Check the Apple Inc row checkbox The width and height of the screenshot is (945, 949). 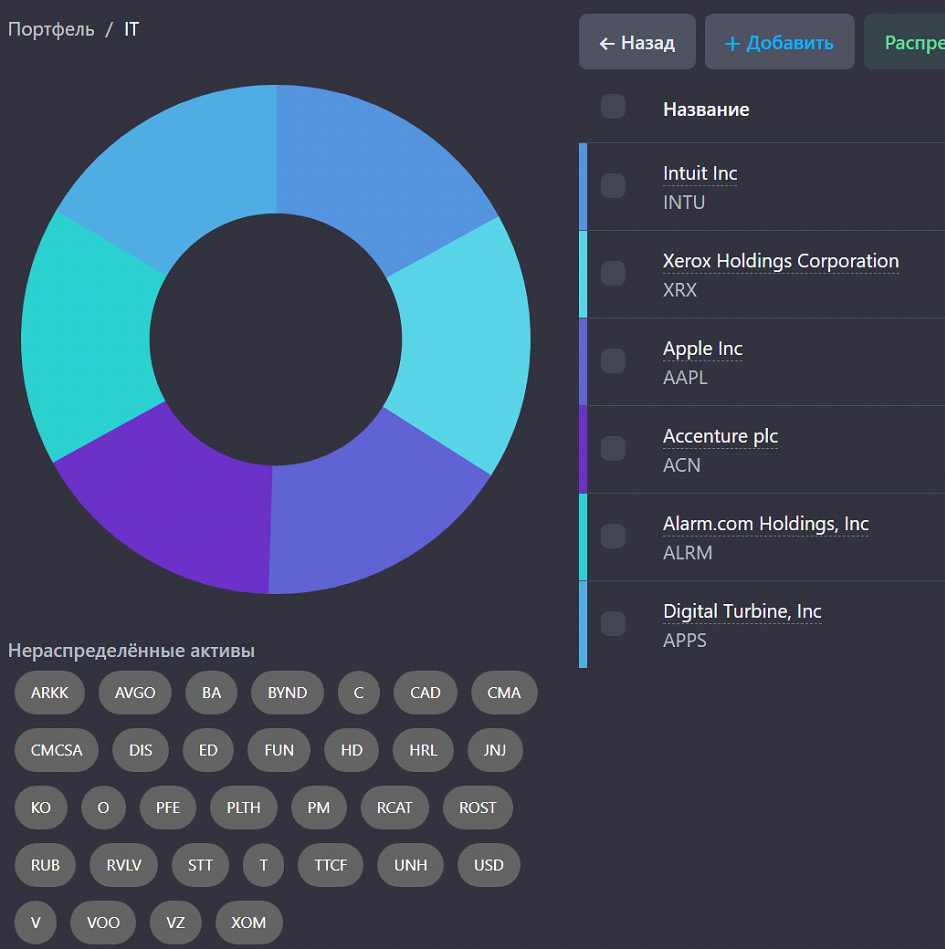tap(613, 361)
